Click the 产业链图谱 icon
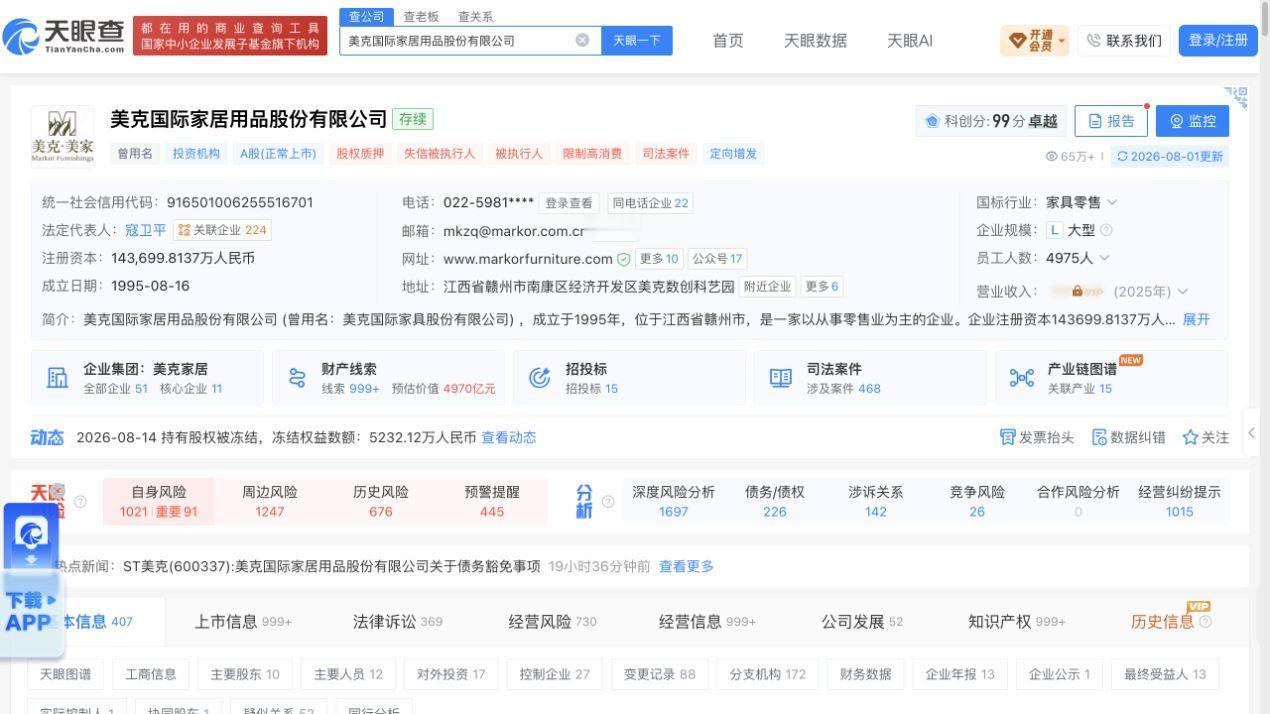The height and width of the screenshot is (714, 1270). point(1021,378)
